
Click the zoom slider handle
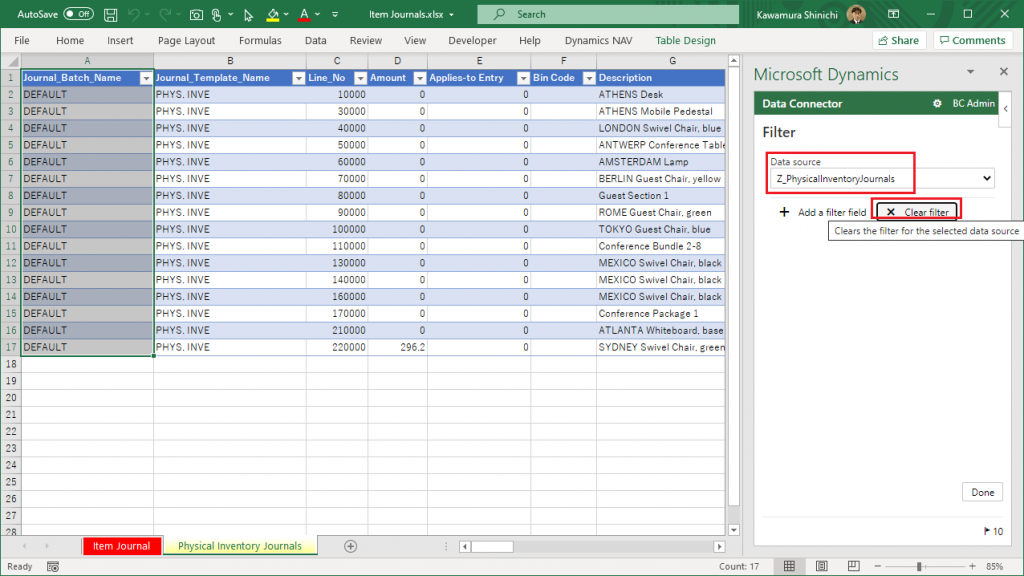[919, 566]
